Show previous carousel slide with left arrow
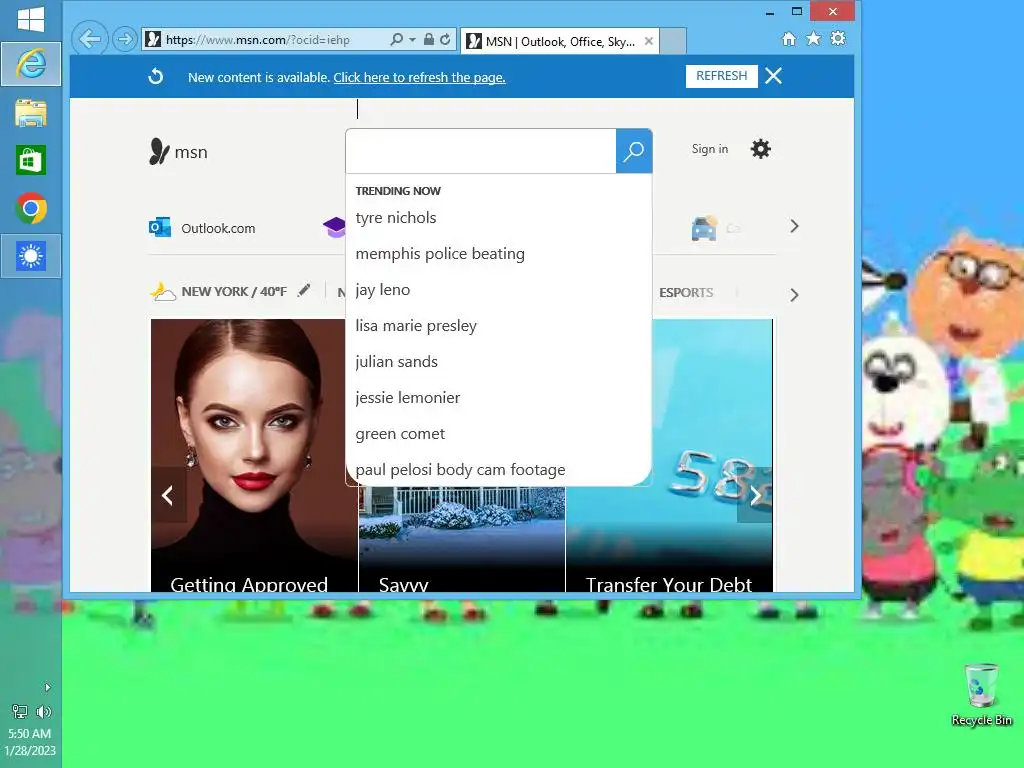Viewport: 1024px width, 768px height. (x=168, y=495)
